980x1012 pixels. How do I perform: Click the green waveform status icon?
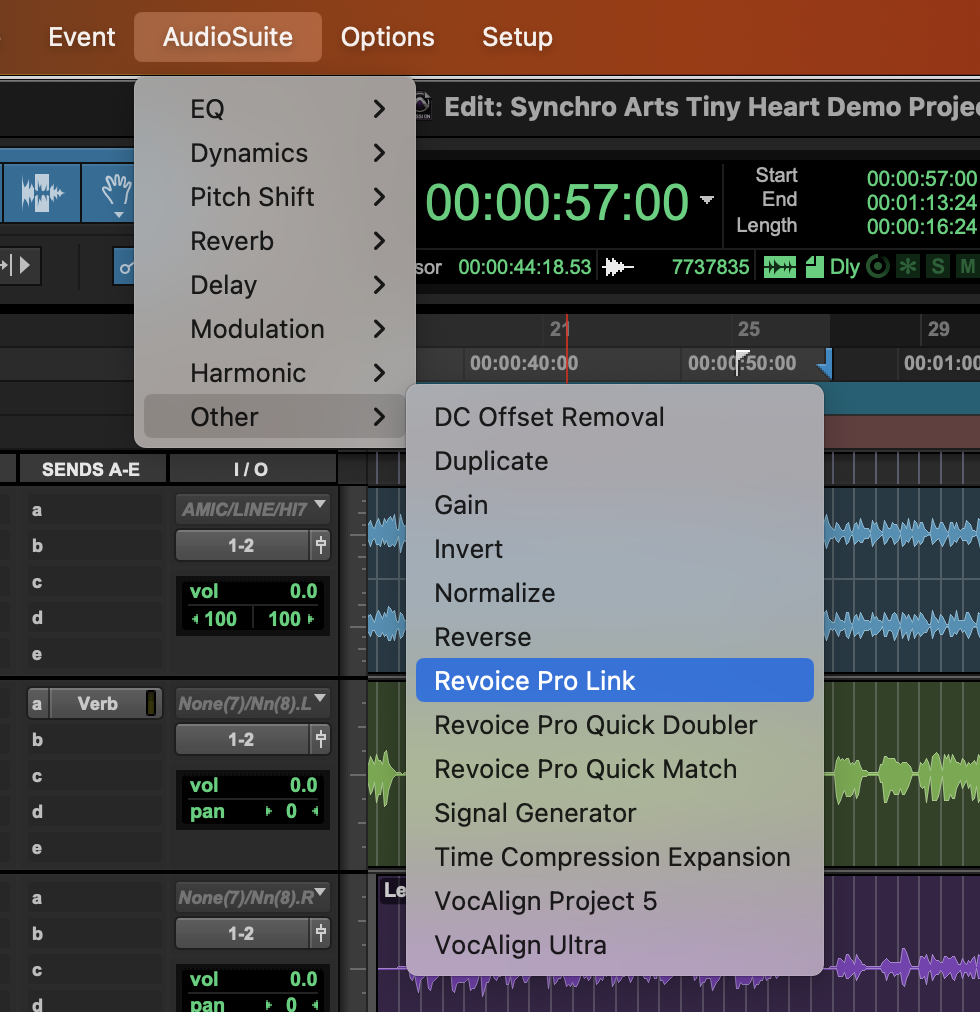click(780, 267)
